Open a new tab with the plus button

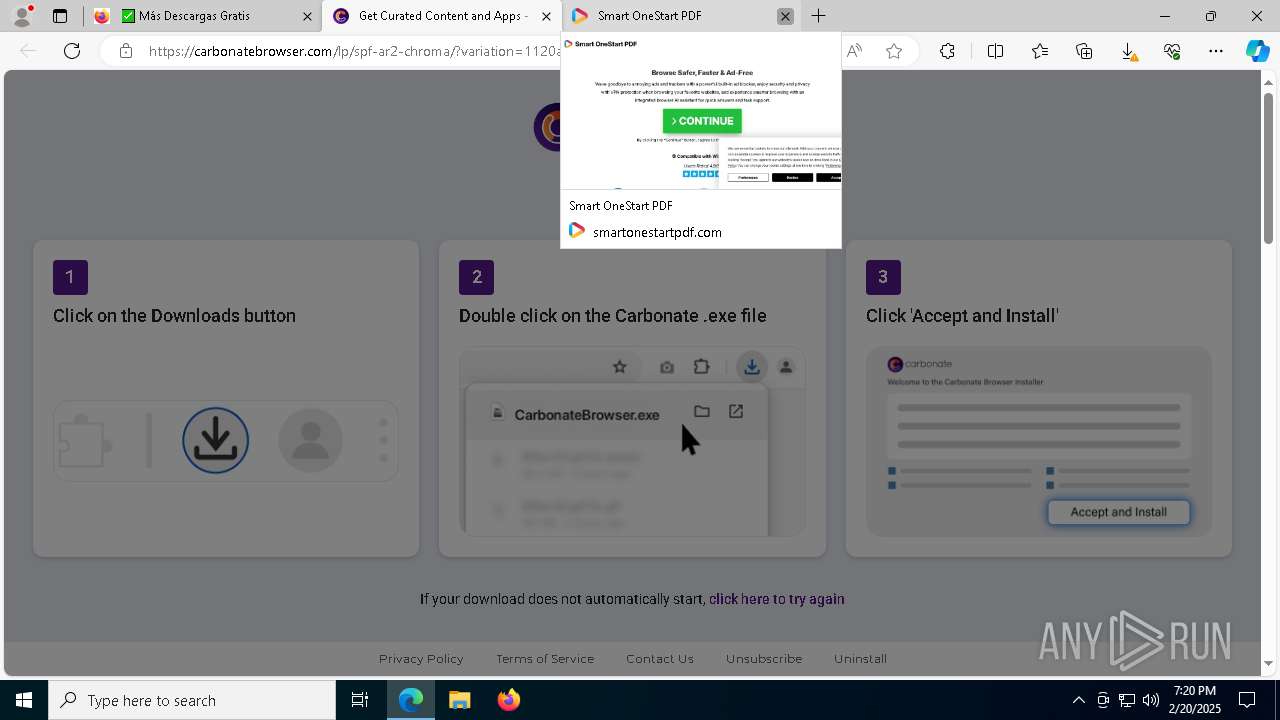tap(818, 16)
